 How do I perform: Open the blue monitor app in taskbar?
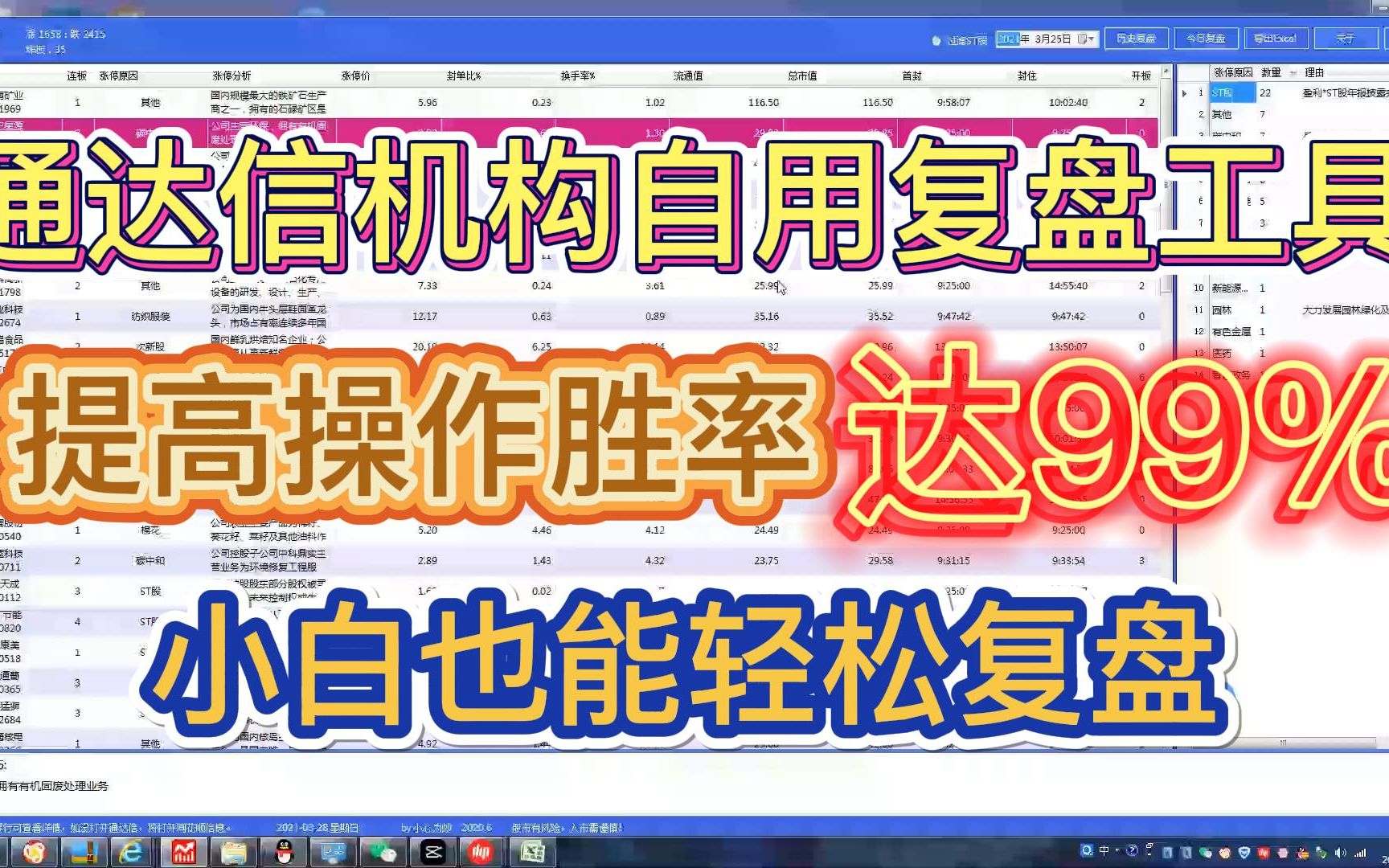[x=334, y=852]
